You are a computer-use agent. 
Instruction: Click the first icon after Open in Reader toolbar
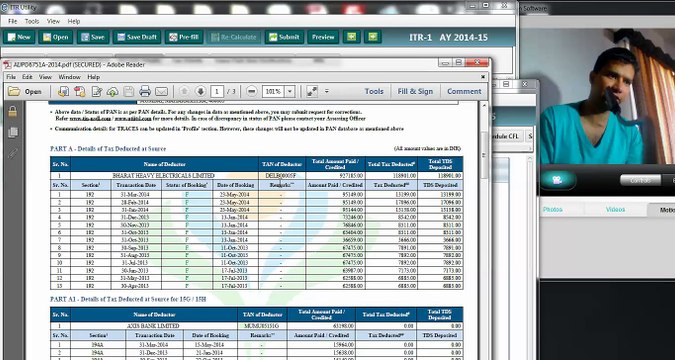pos(64,91)
